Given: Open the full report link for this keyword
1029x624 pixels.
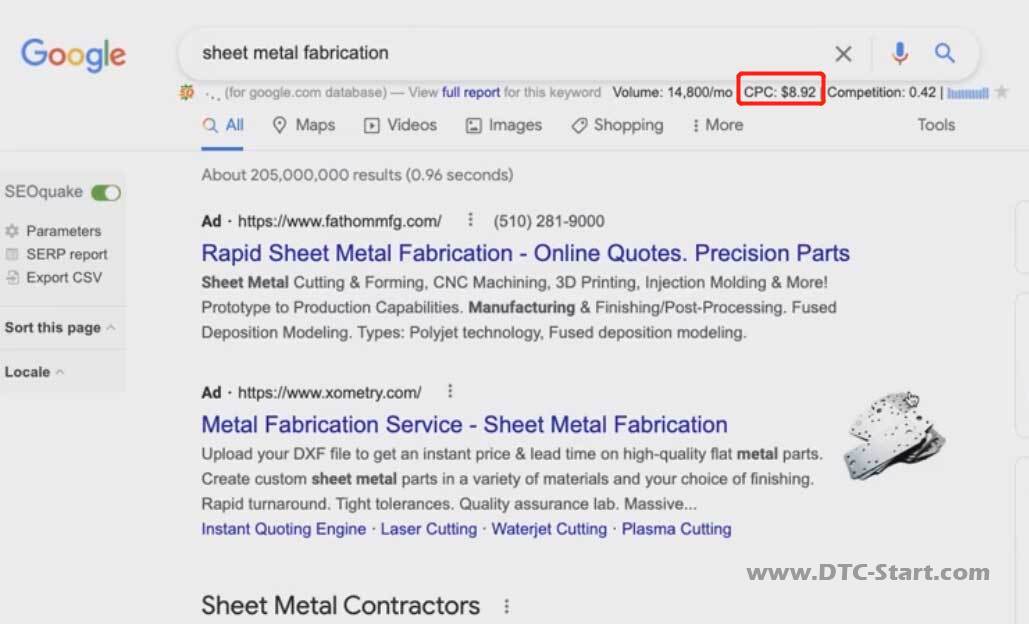Looking at the screenshot, I should [471, 93].
